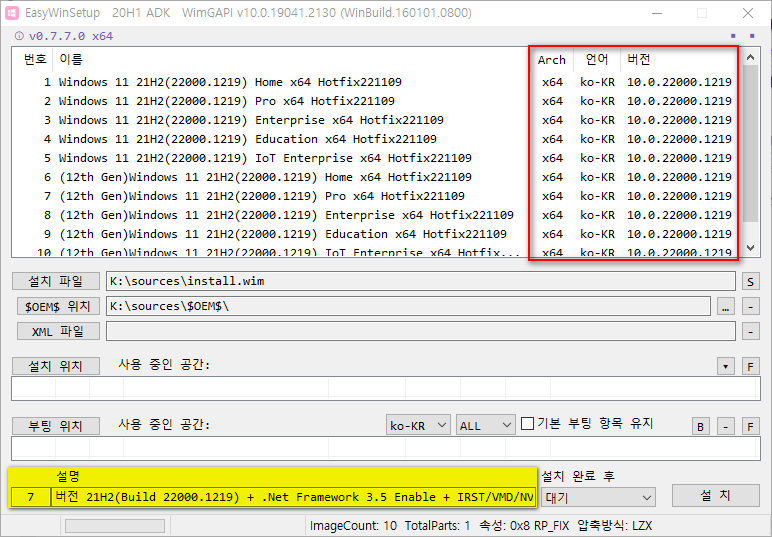
Task: Open the ALL dropdown
Action: 485,425
